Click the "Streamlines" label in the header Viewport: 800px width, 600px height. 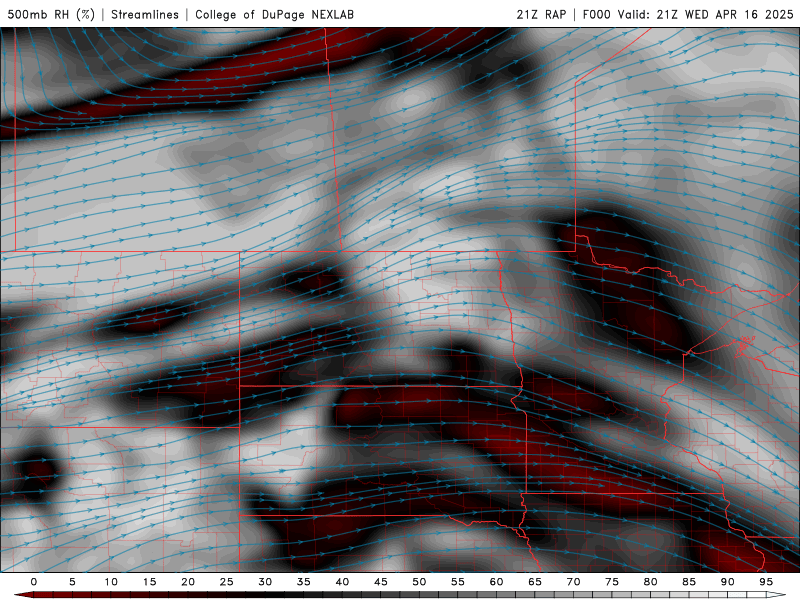point(145,14)
